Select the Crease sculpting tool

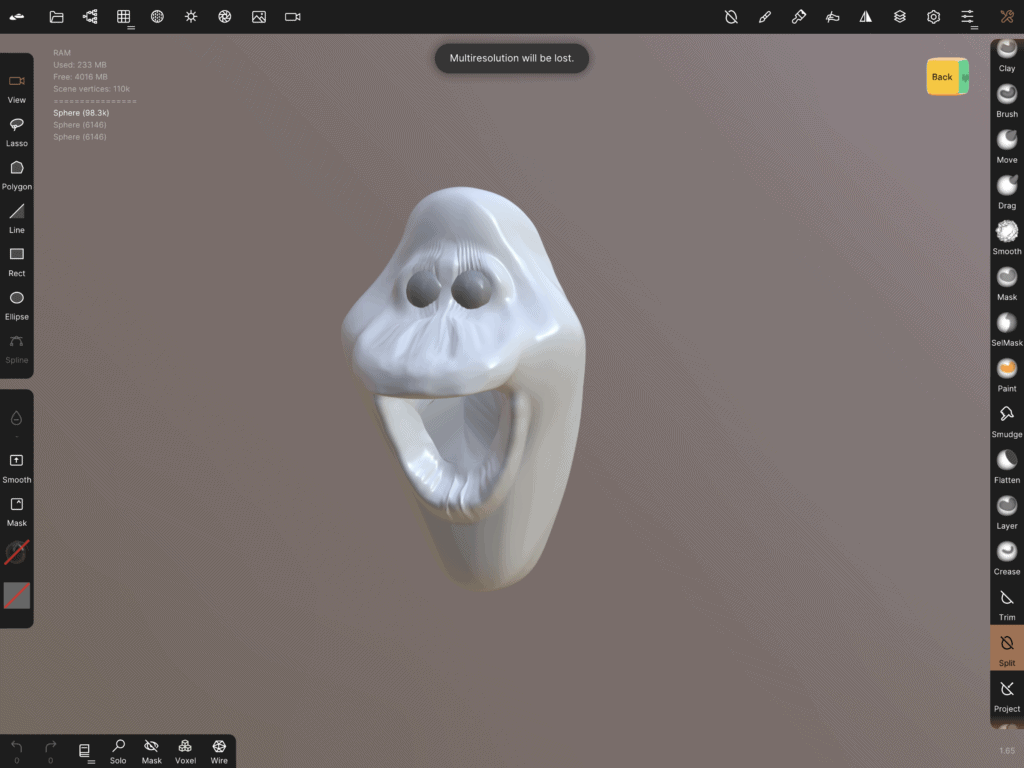coord(1007,558)
